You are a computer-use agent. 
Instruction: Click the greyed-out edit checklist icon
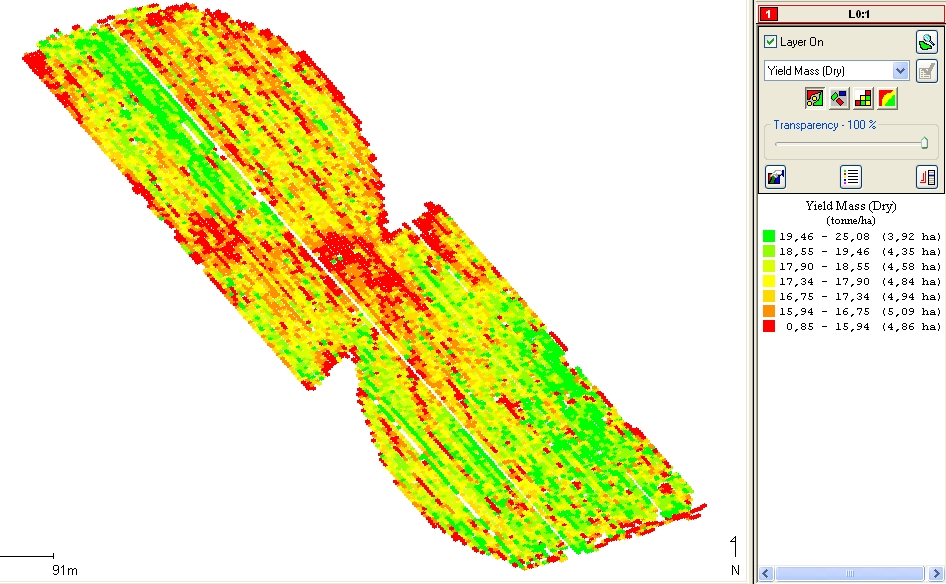tap(926, 71)
